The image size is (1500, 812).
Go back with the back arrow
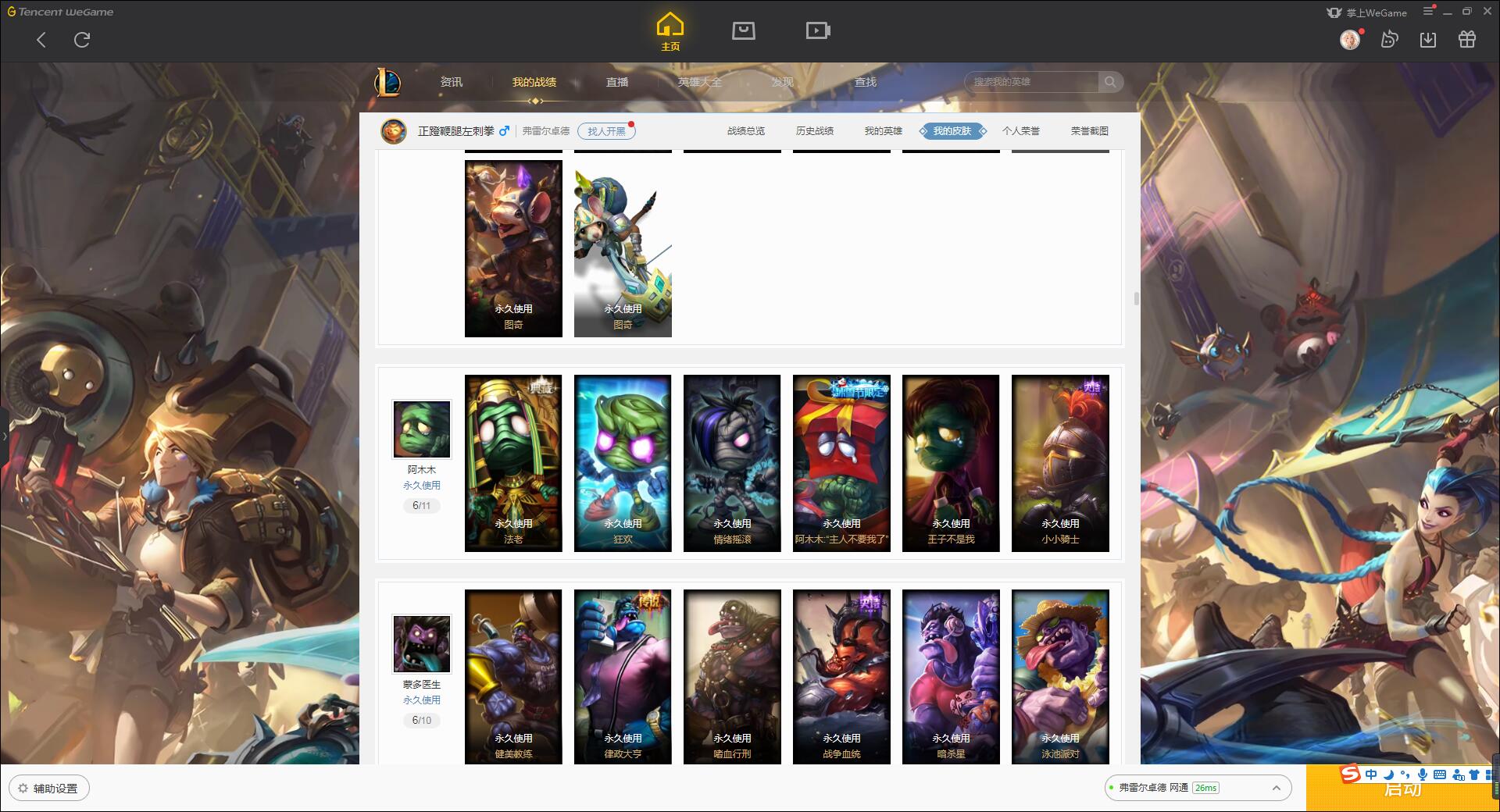coord(41,40)
